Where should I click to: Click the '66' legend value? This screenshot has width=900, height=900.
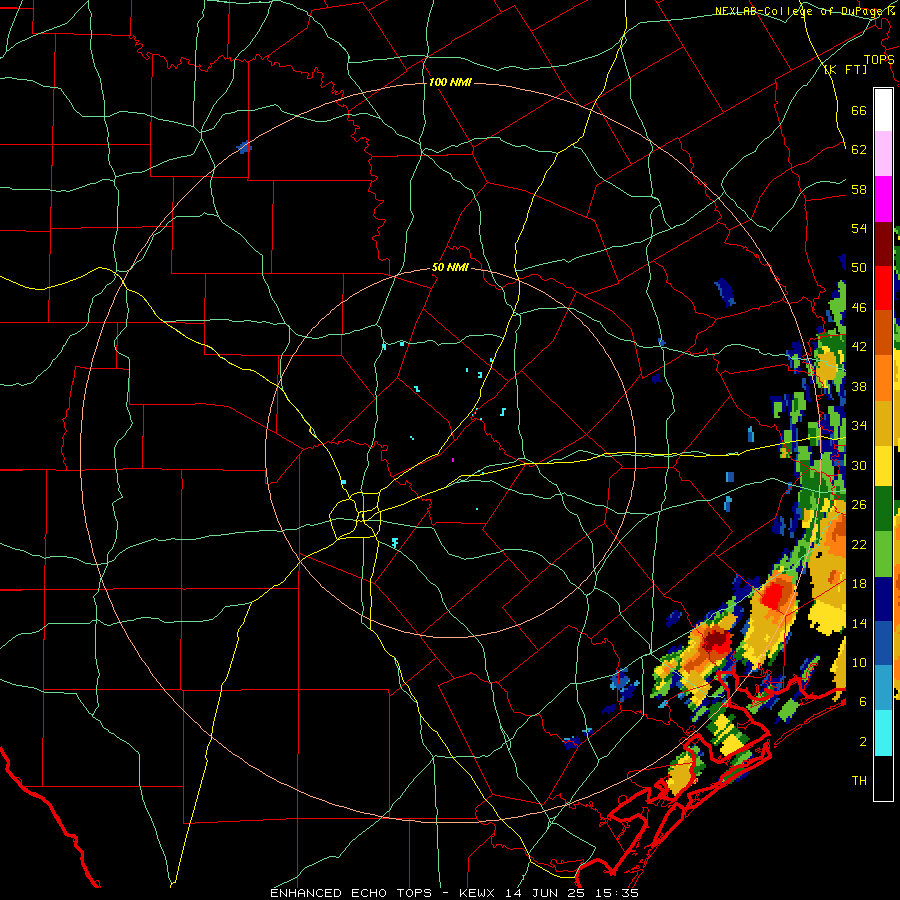pyautogui.click(x=859, y=111)
